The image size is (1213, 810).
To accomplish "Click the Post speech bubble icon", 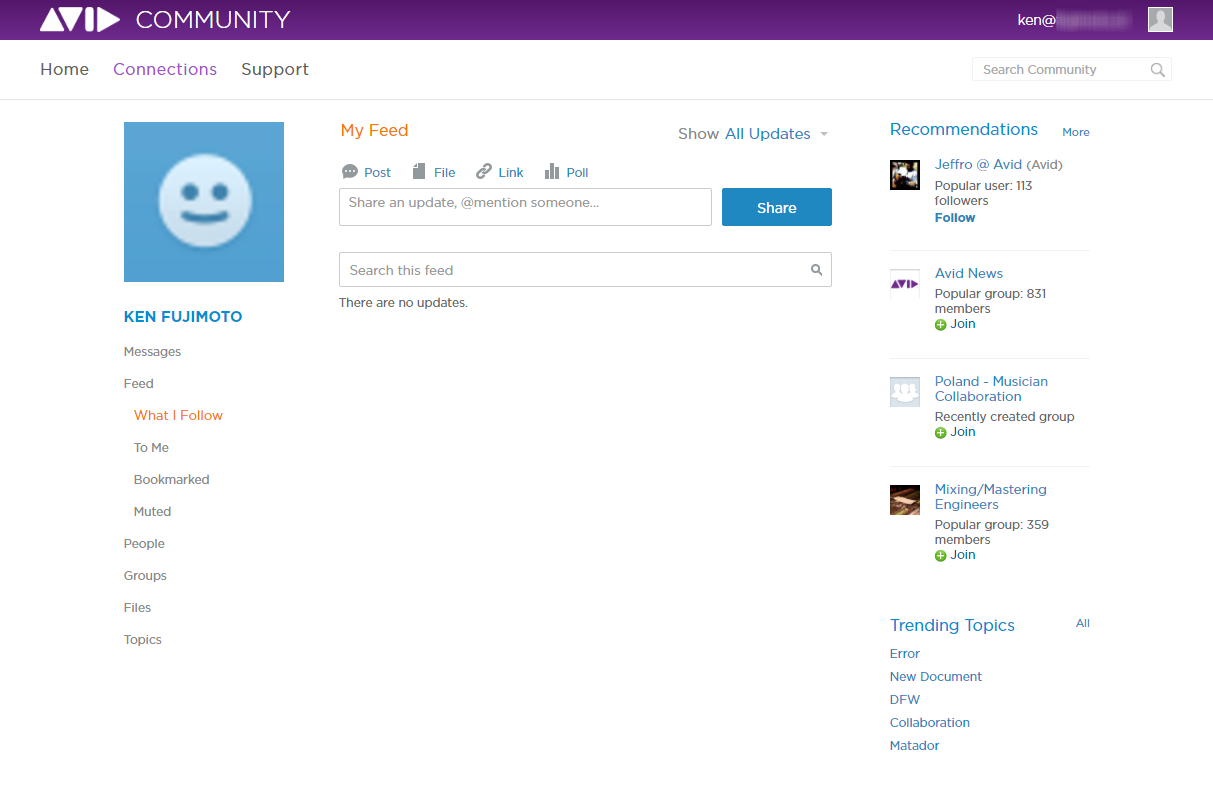I will pyautogui.click(x=350, y=172).
